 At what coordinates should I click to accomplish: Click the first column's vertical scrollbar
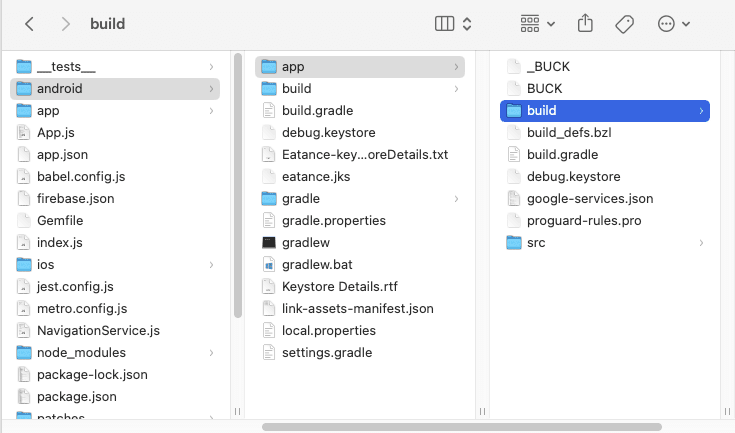pos(237,185)
